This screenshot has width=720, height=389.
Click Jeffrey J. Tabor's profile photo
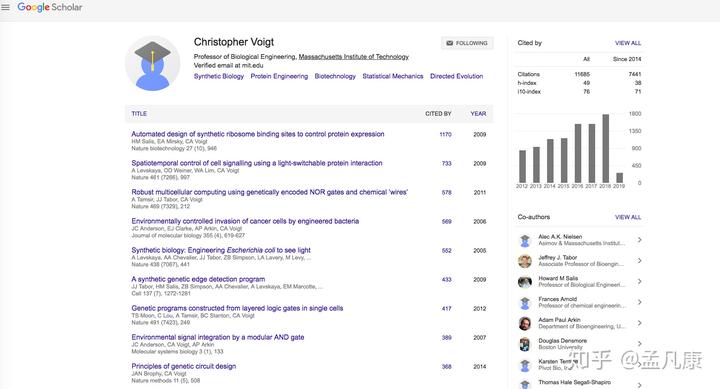coord(525,261)
